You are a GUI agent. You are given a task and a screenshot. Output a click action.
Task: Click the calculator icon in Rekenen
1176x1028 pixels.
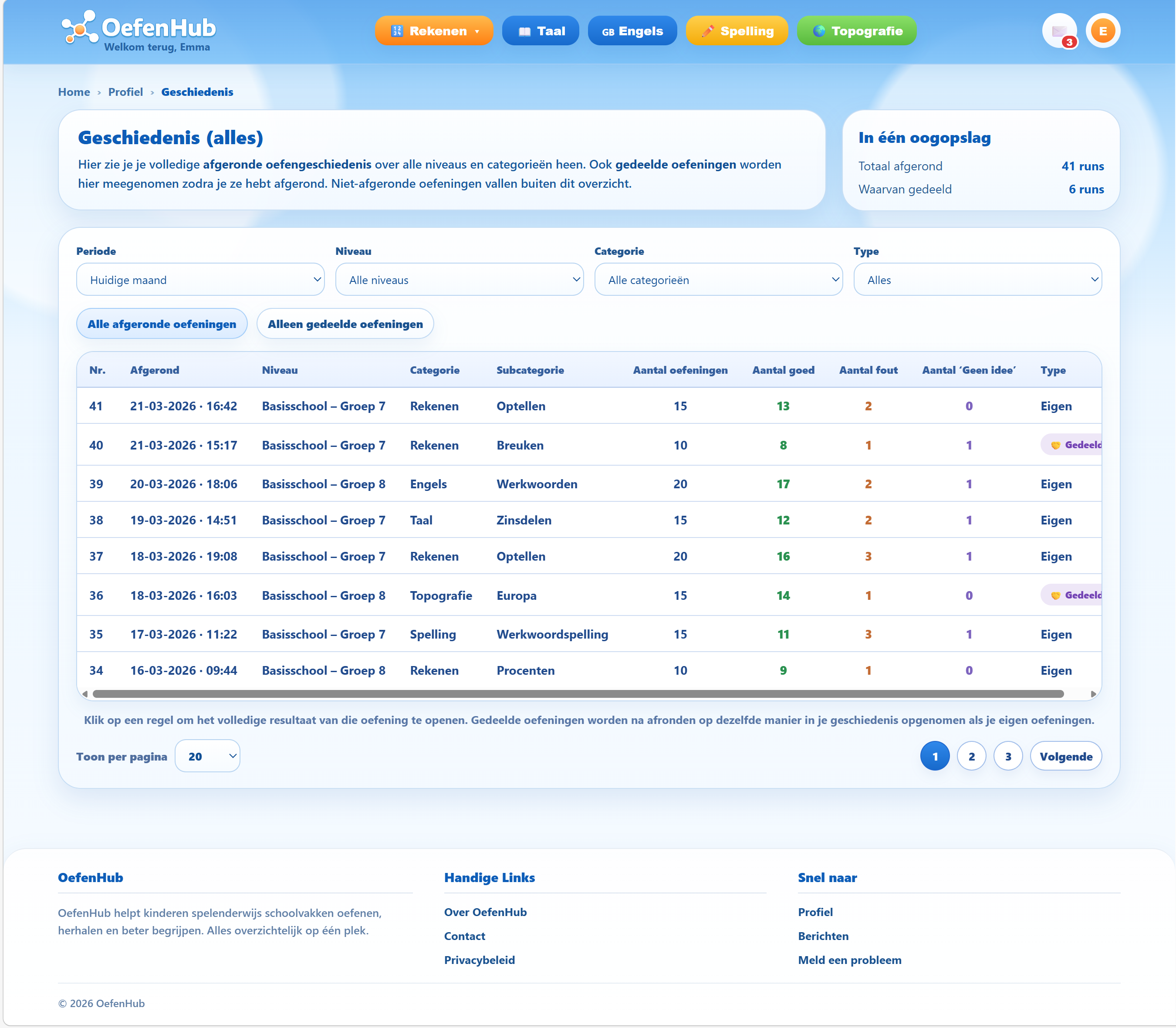tap(397, 31)
